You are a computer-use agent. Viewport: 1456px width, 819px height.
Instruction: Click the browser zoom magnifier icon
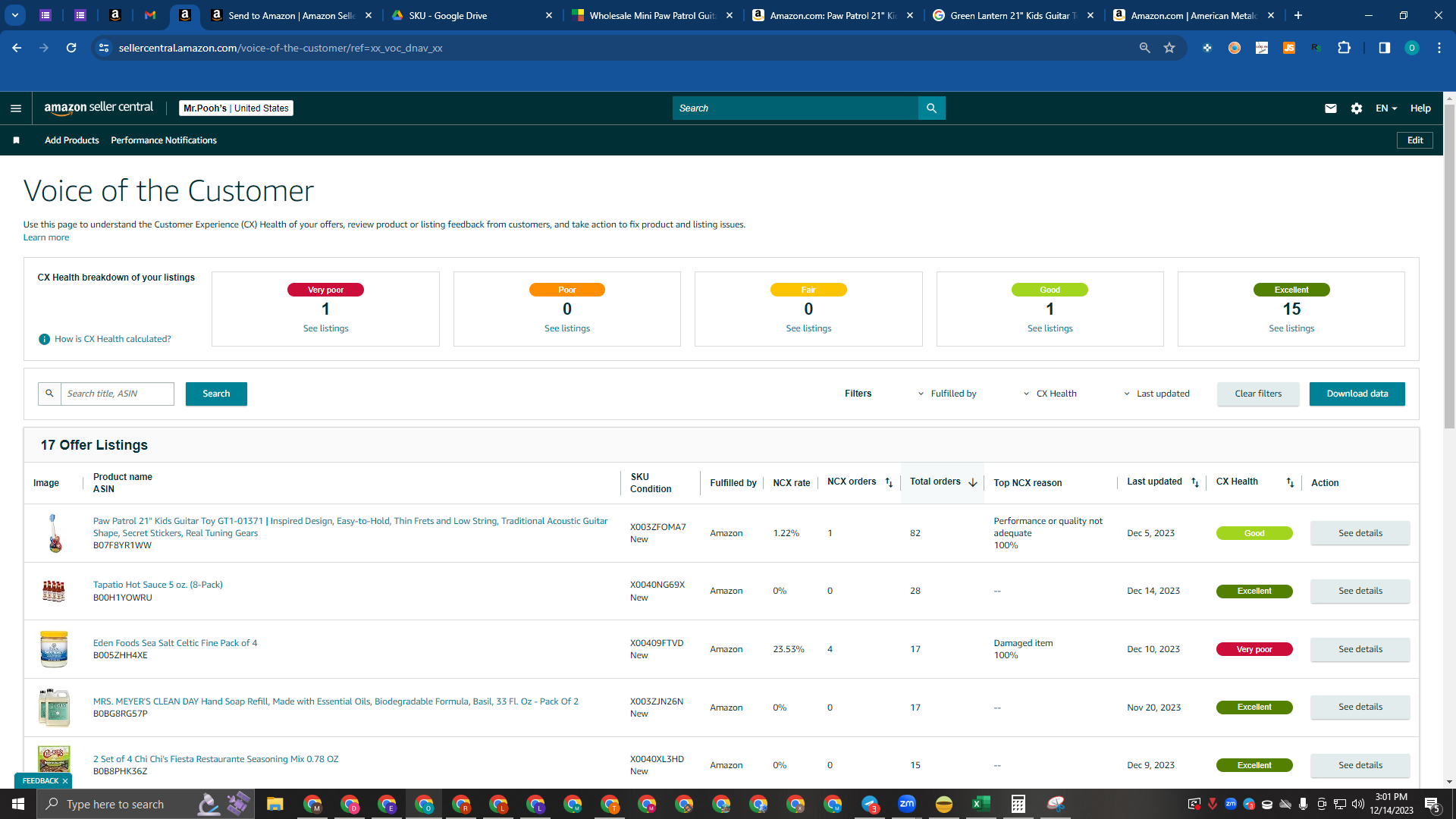[x=1144, y=48]
